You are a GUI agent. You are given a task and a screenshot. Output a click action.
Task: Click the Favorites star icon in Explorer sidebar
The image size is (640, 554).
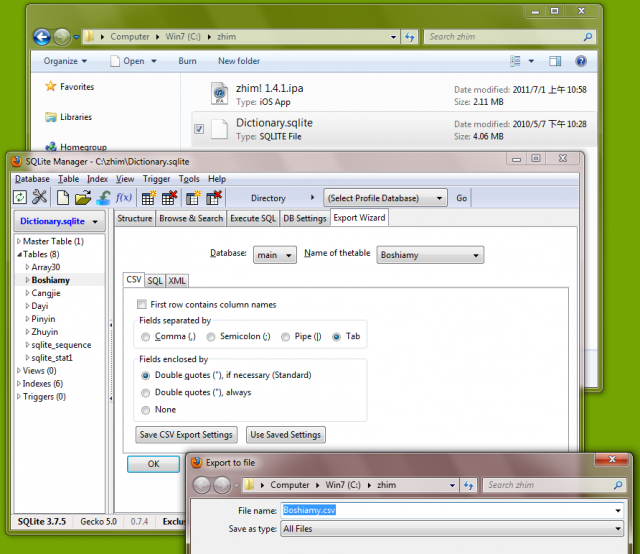(51, 86)
